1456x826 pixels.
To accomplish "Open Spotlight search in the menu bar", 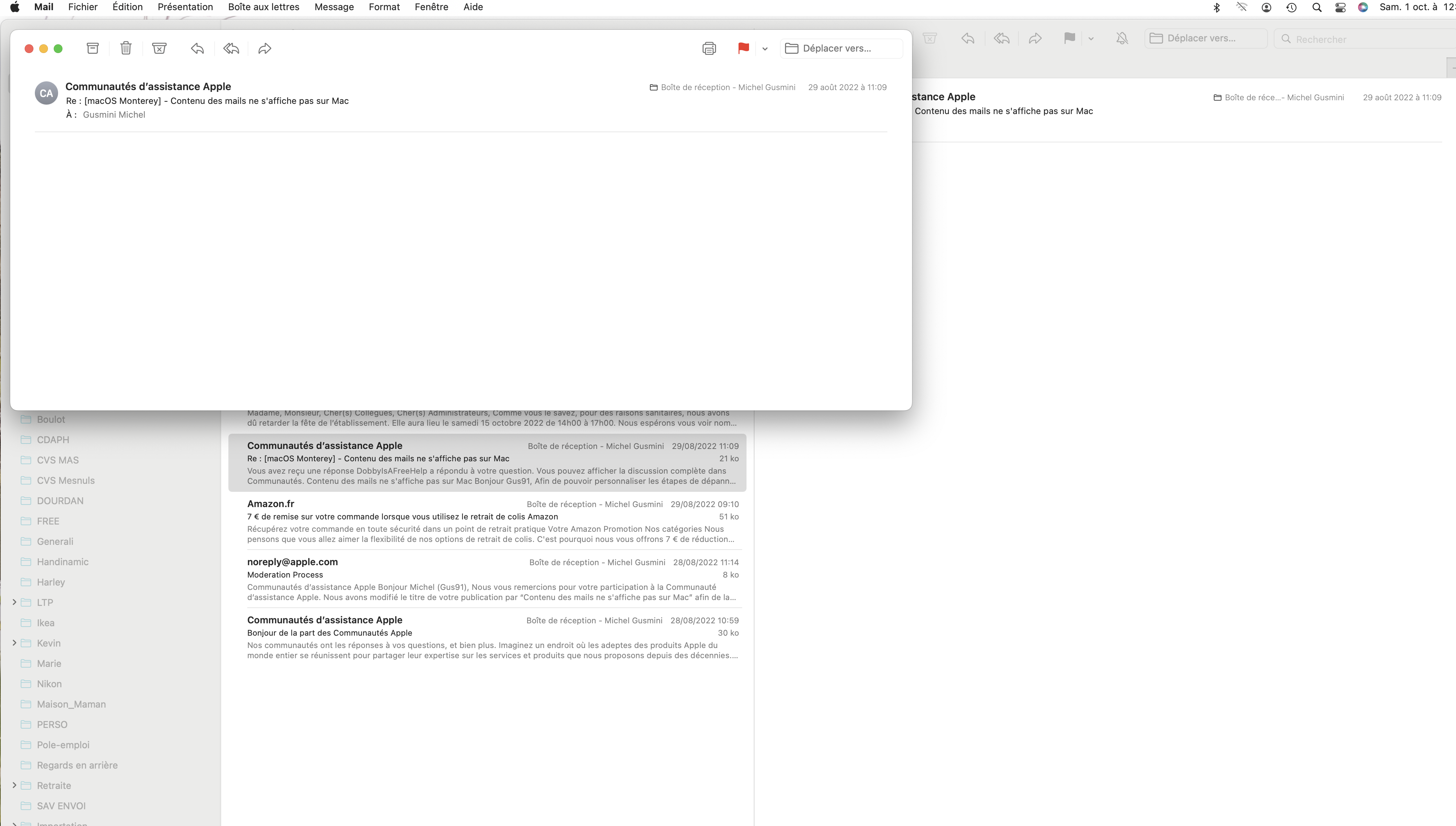I will coord(1317,7).
